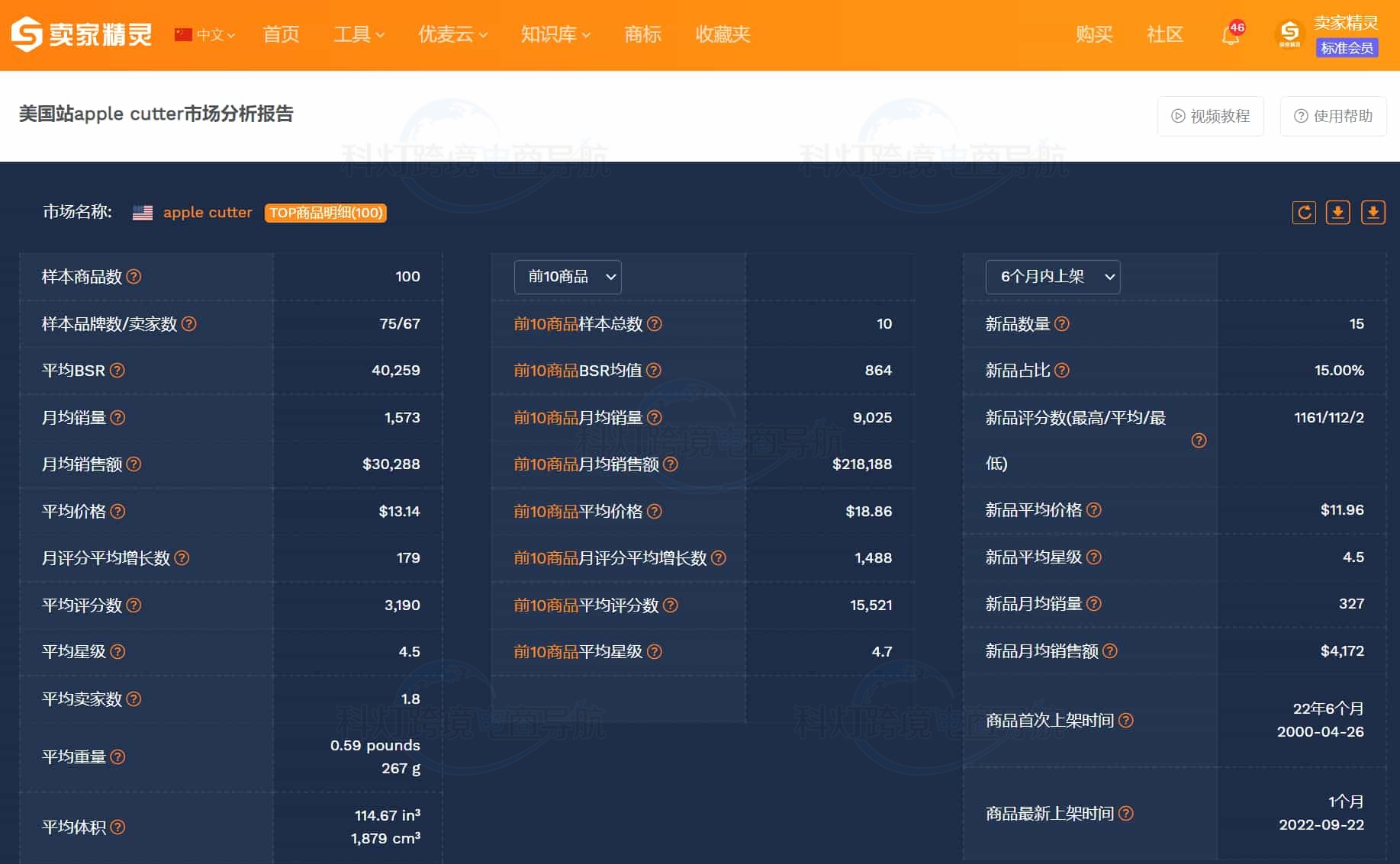1400x864 pixels.
Task: Click the help icon beside 平均BSR
Action: (x=117, y=371)
